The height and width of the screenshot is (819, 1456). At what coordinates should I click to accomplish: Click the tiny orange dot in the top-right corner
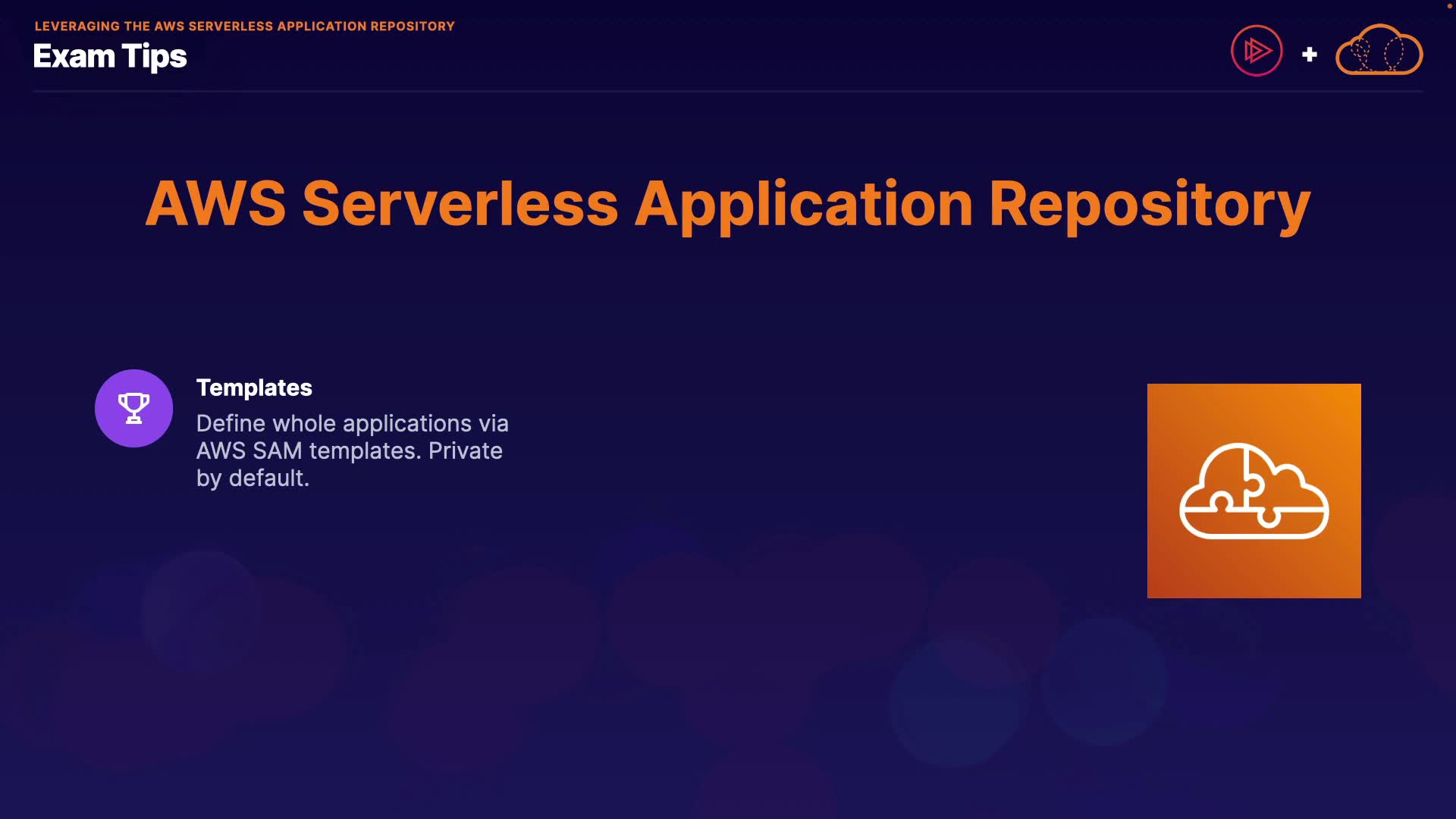(1449, 5)
